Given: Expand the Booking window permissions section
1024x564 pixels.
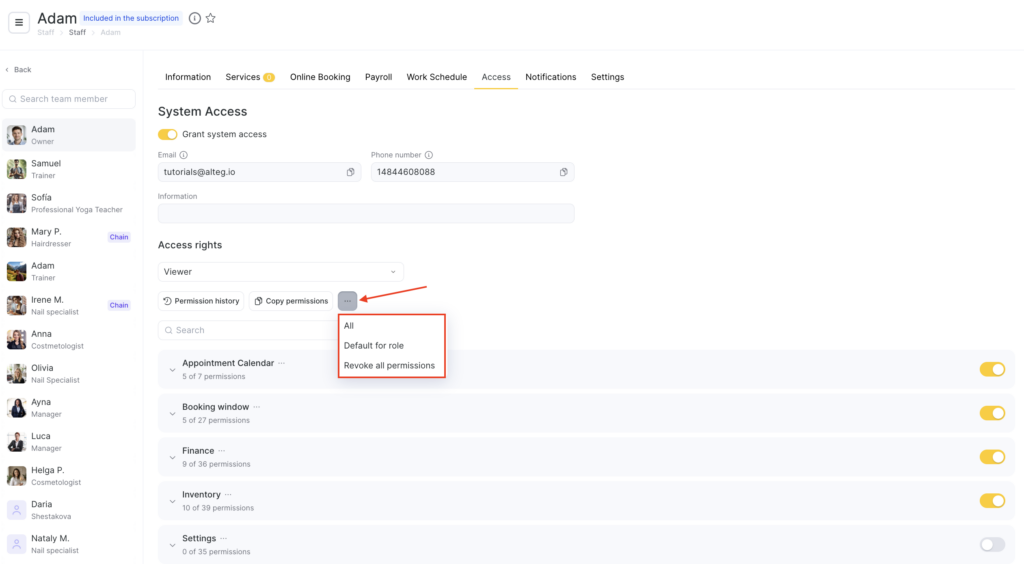Looking at the screenshot, I should click(x=172, y=414).
